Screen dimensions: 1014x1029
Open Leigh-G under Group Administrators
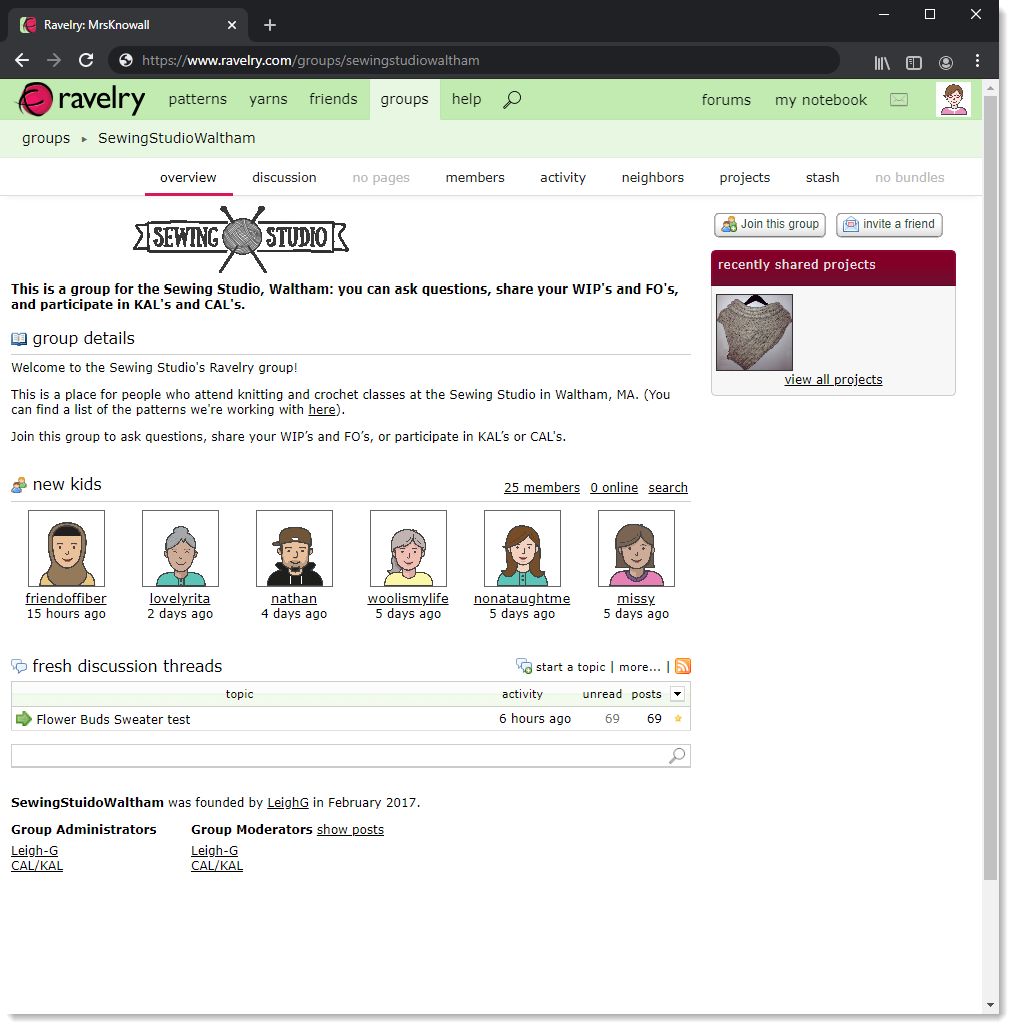coord(35,850)
